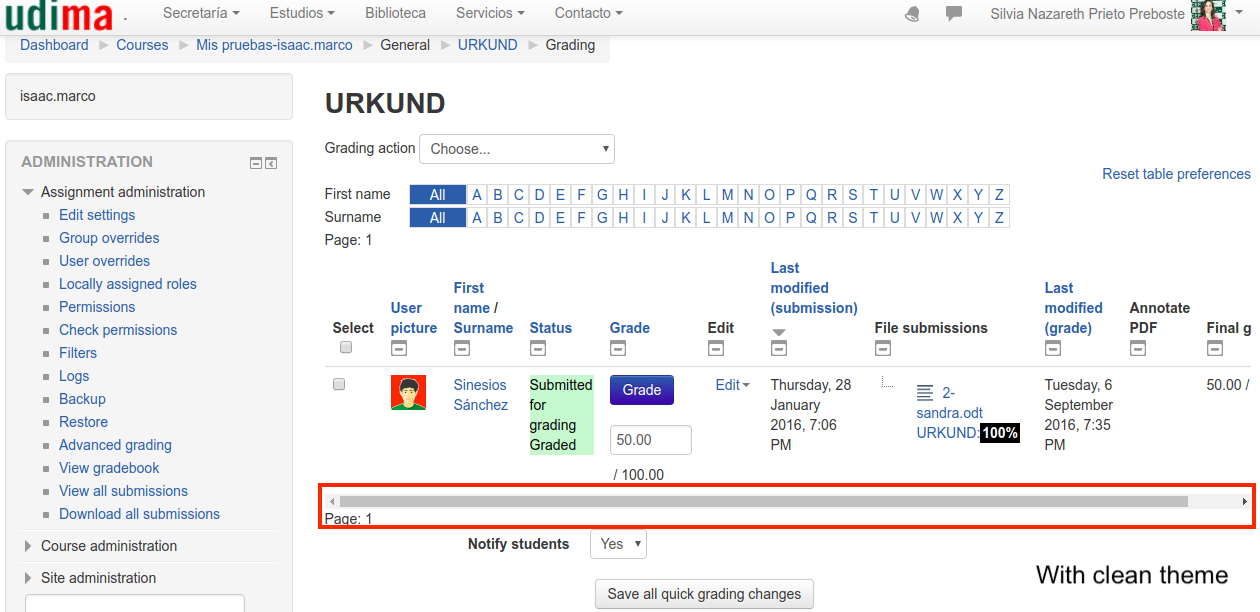Open the Grading action Choose... dropdown

point(517,149)
